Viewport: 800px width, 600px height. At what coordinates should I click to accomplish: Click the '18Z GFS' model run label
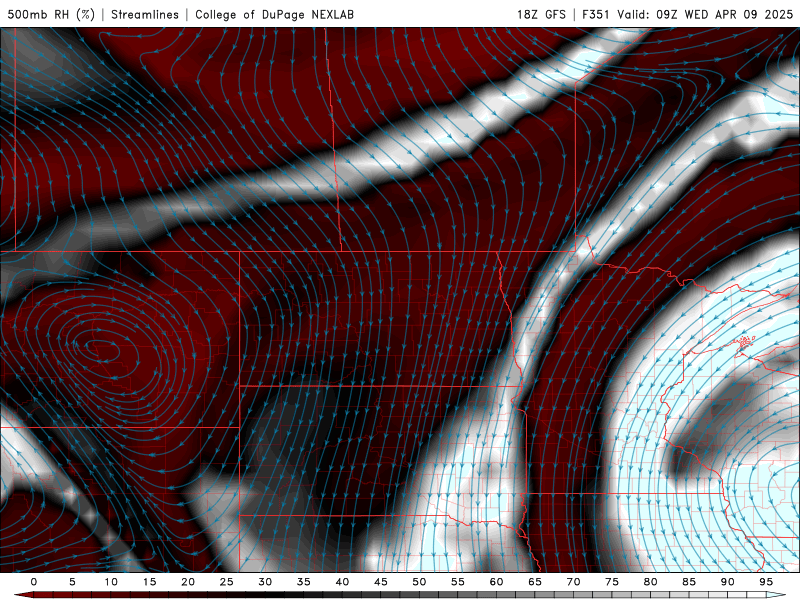pos(541,14)
